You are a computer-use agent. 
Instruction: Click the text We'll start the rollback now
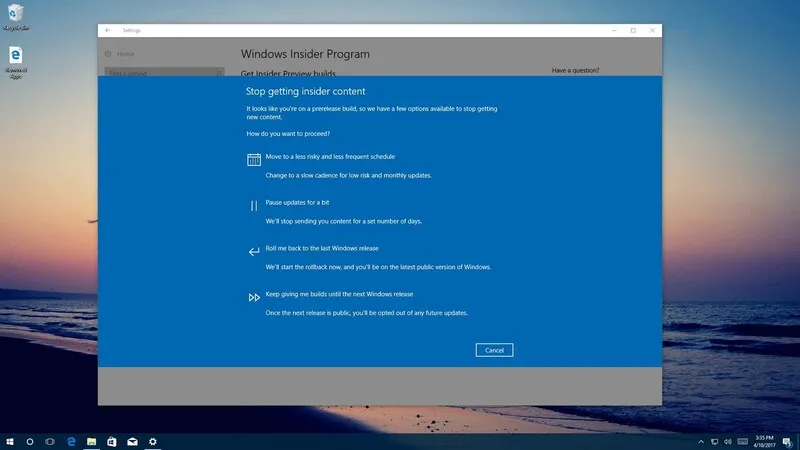[378, 267]
